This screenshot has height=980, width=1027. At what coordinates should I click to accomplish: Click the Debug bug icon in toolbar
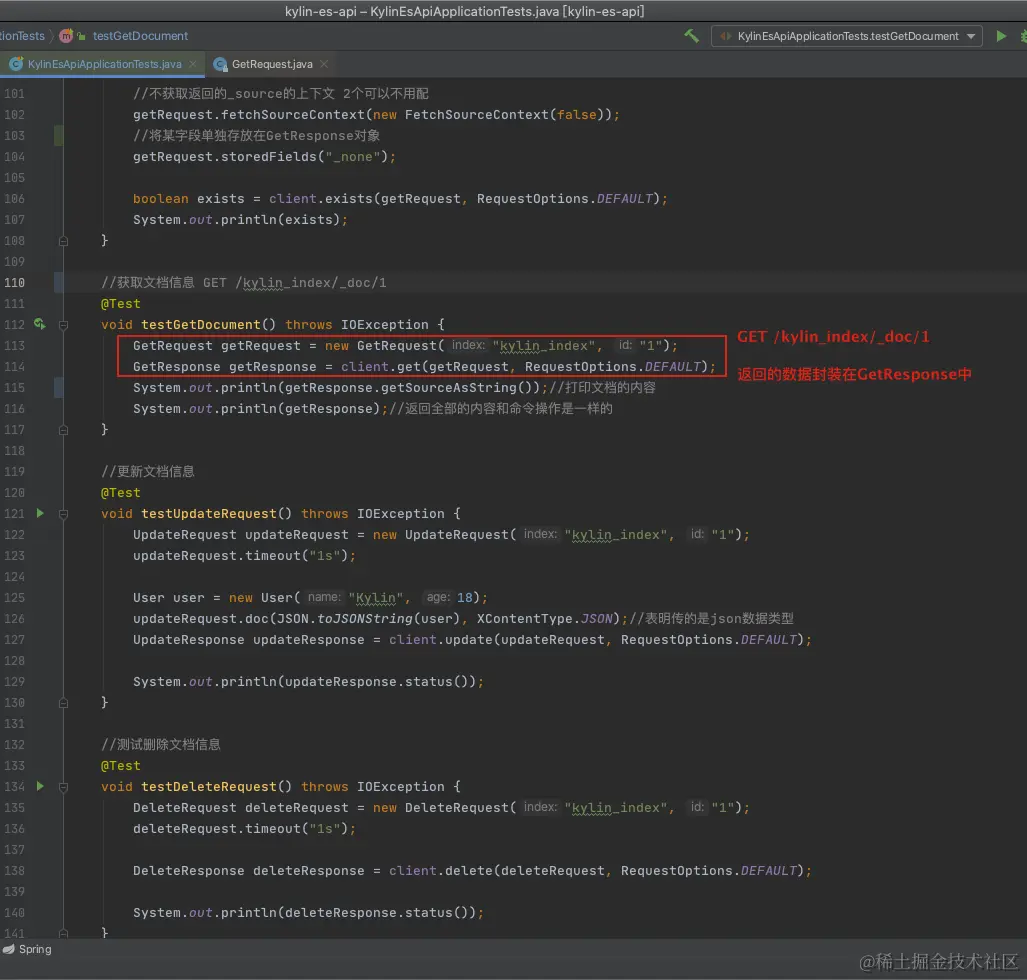[x=1023, y=36]
